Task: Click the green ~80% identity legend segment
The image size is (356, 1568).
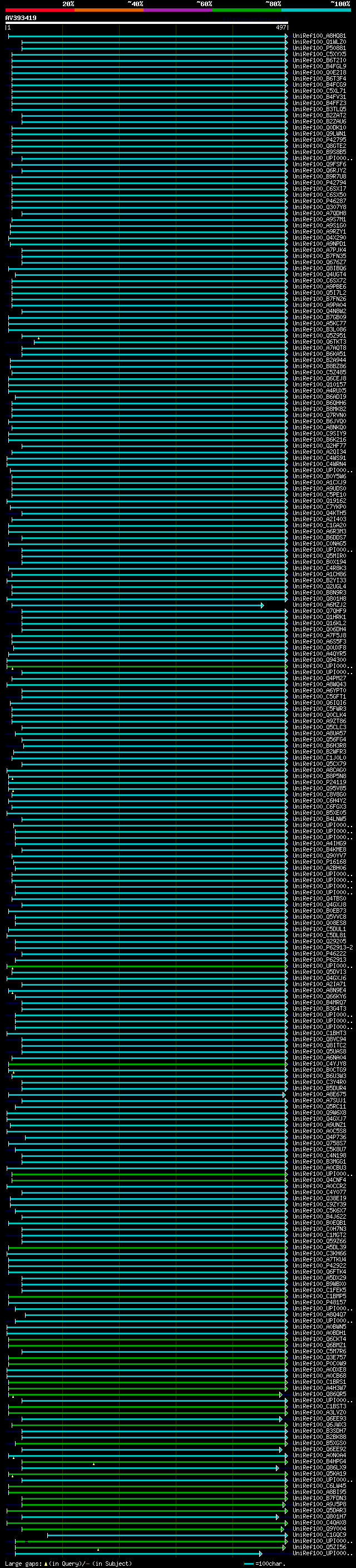Action: coord(246,10)
